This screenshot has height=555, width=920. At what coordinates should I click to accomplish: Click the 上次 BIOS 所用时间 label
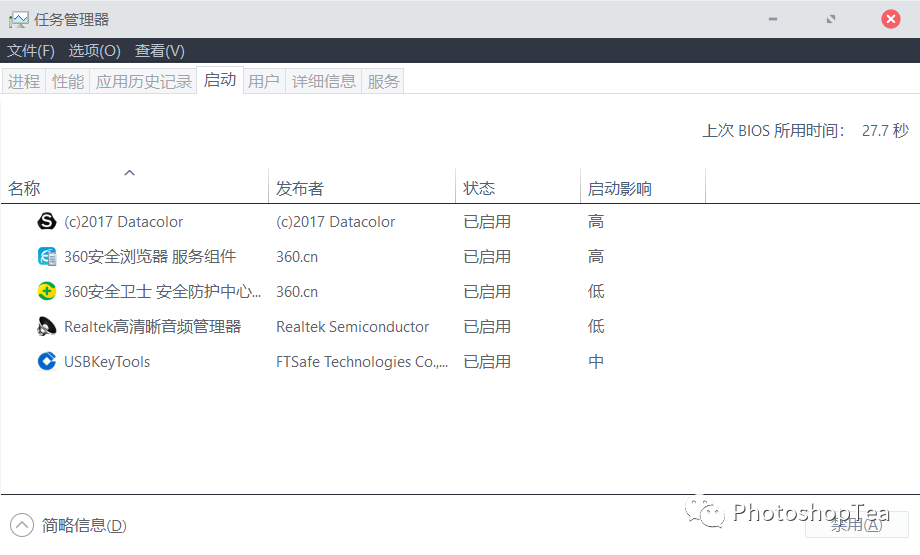coord(773,130)
